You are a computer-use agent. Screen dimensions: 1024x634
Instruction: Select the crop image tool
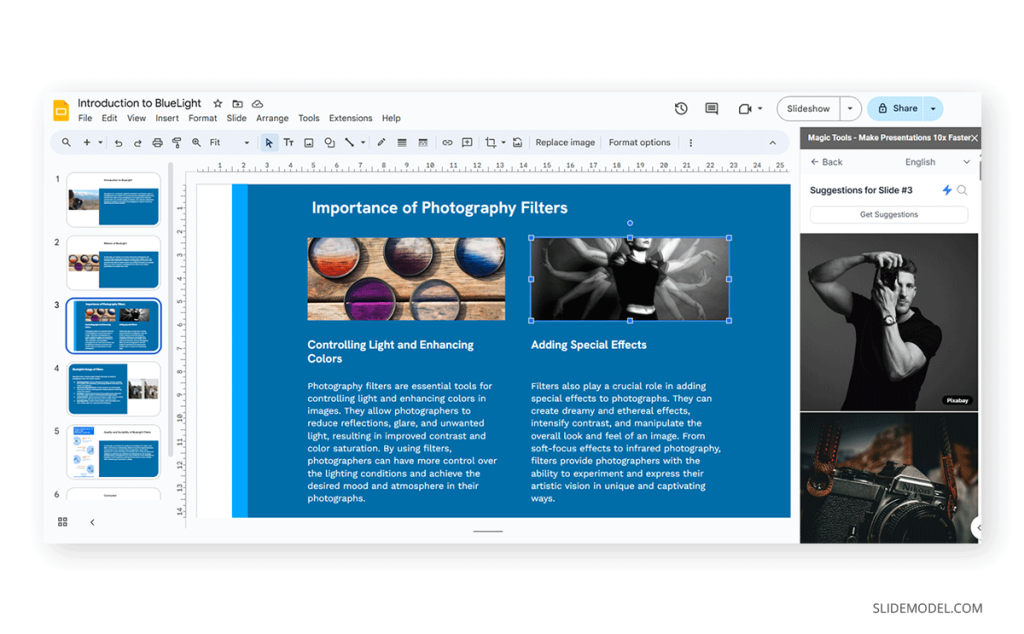[x=490, y=143]
